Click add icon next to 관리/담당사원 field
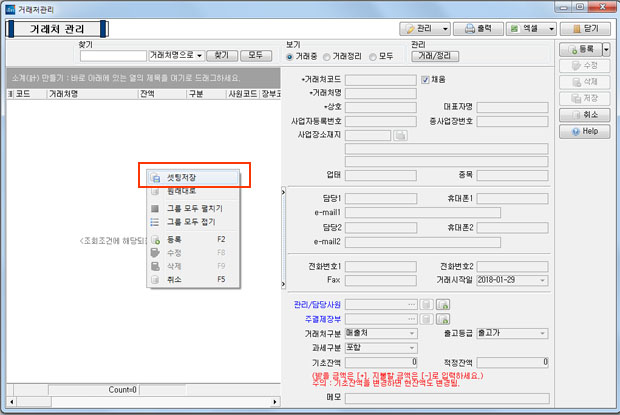 [442, 304]
